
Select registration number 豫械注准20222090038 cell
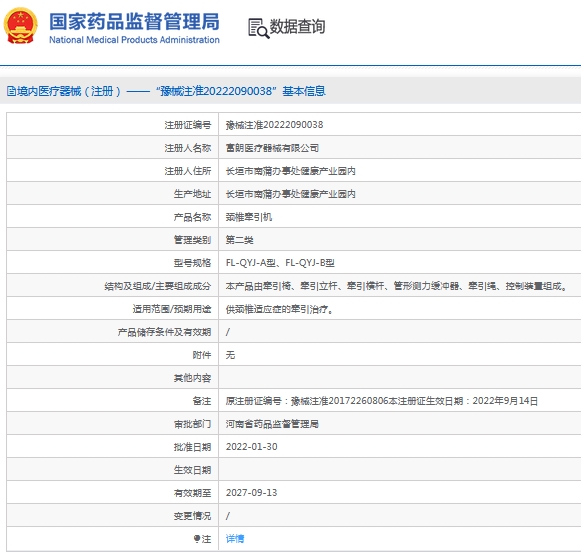tap(275, 125)
